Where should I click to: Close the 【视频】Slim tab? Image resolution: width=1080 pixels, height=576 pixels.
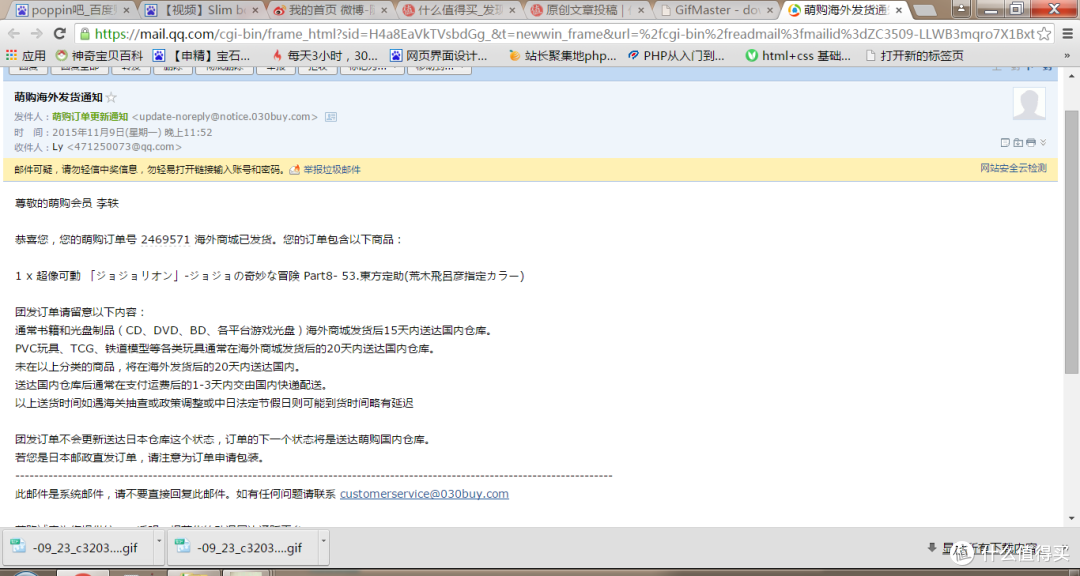pos(256,10)
